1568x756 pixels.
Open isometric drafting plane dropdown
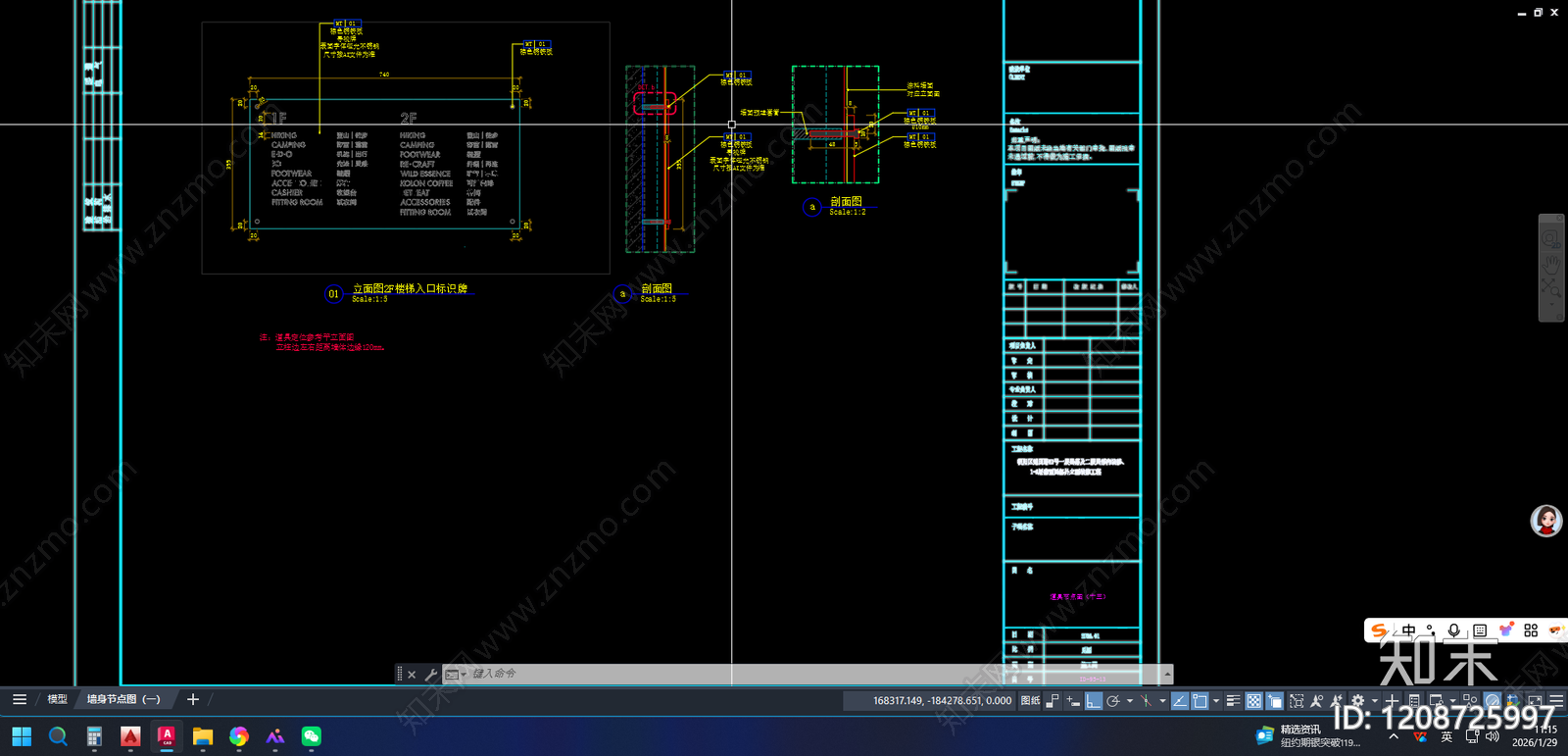[x=1163, y=700]
